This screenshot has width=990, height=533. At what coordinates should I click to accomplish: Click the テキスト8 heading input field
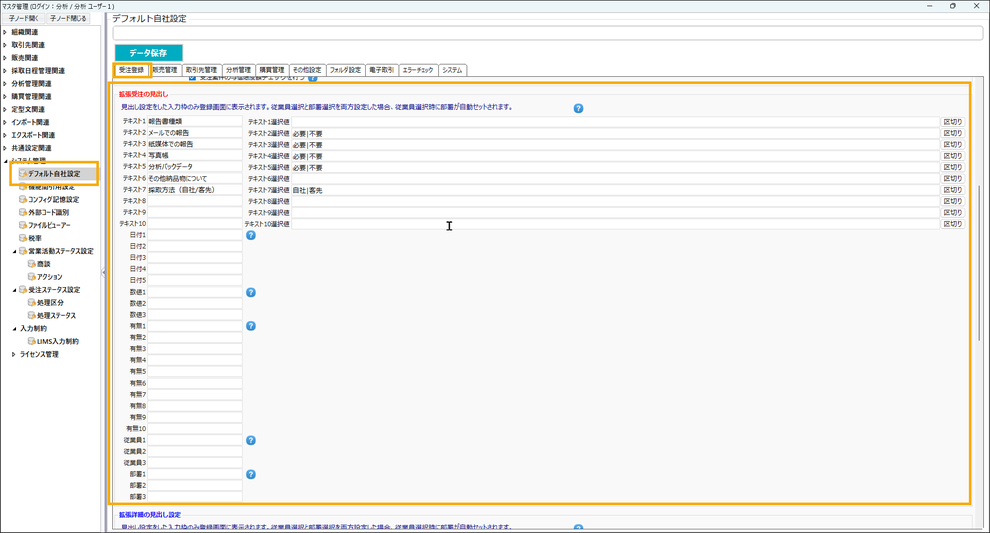(x=195, y=201)
